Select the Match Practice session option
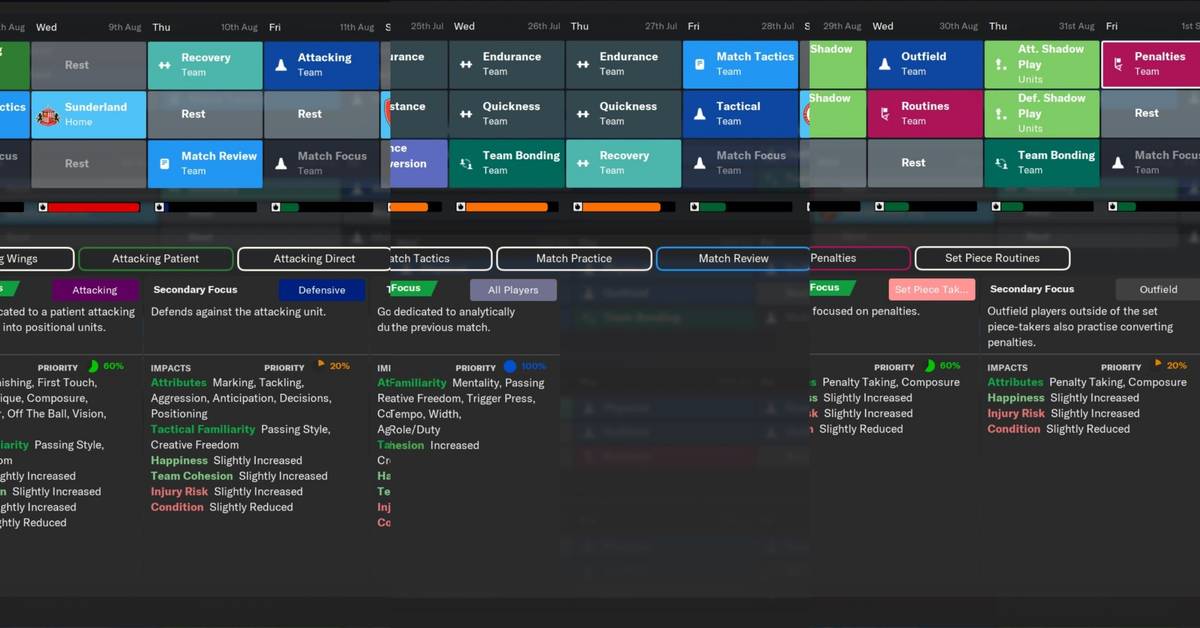 coord(573,259)
